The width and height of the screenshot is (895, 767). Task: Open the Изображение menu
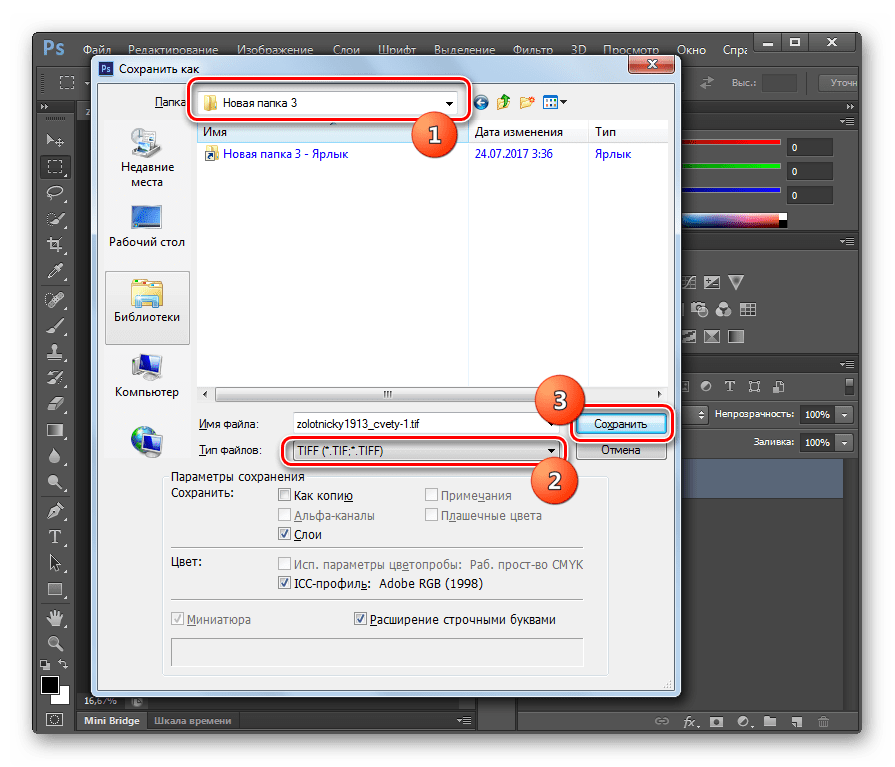(x=275, y=50)
